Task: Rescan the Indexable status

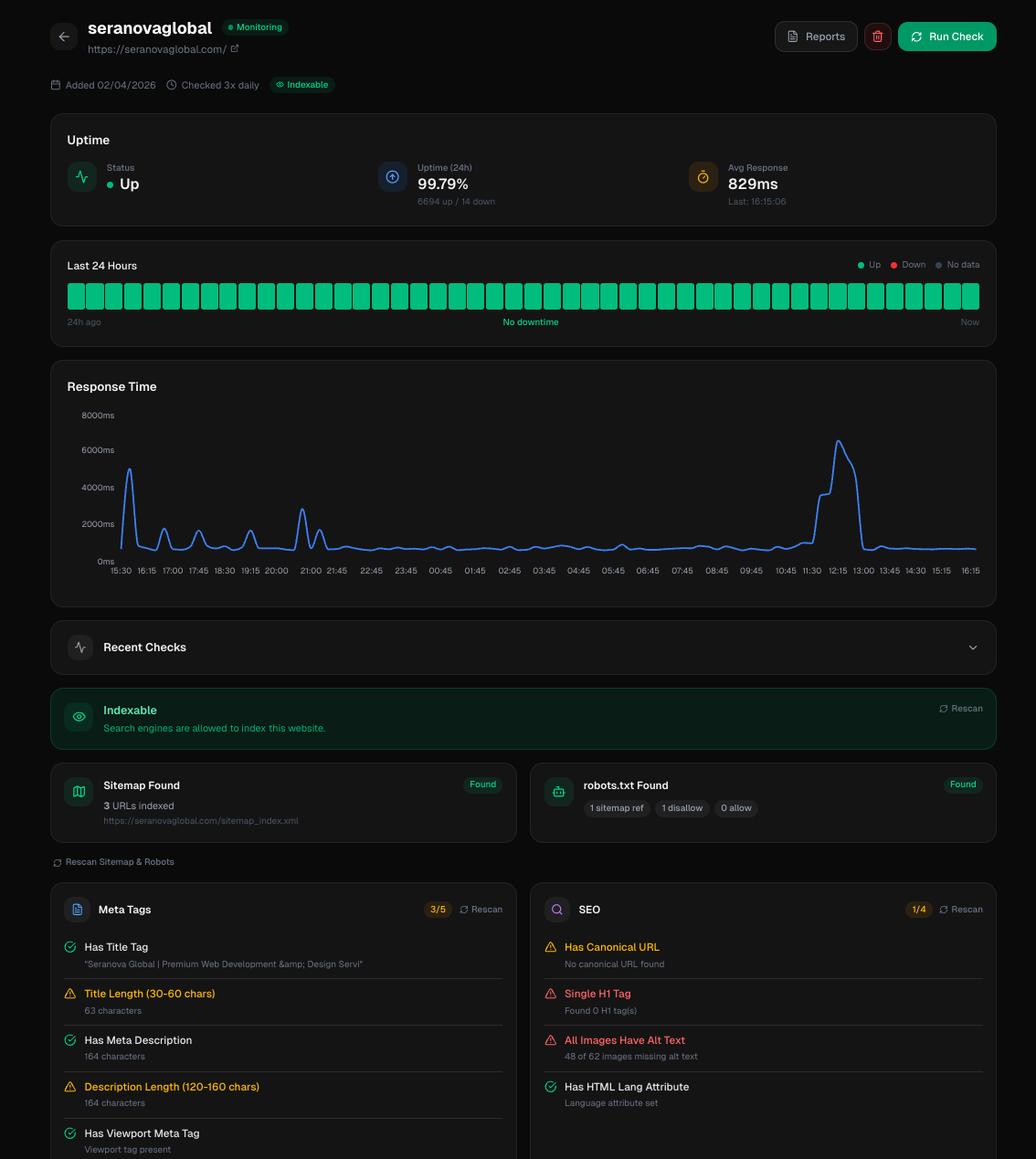Action: click(961, 709)
